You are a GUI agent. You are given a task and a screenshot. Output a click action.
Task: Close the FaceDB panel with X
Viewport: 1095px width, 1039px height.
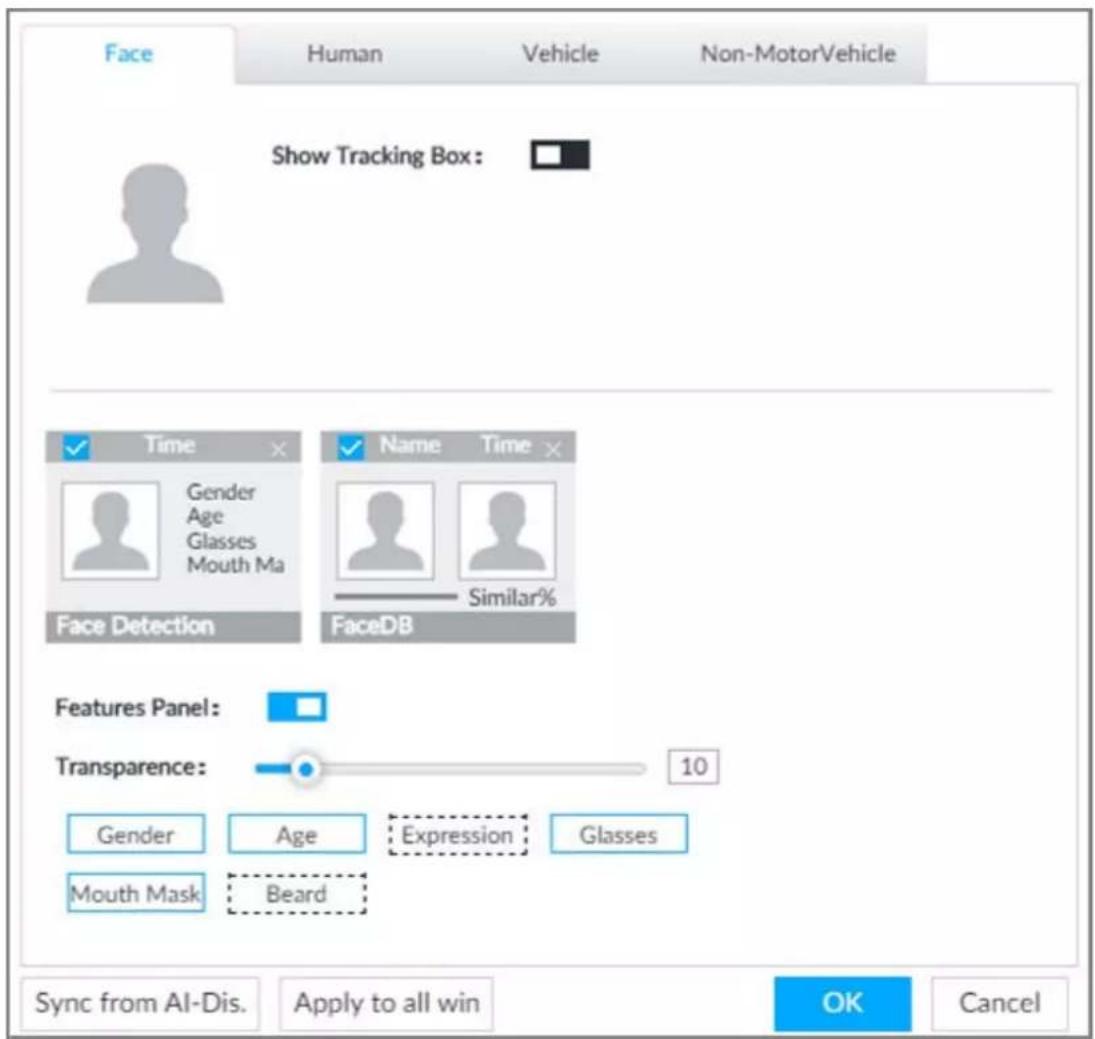[553, 449]
